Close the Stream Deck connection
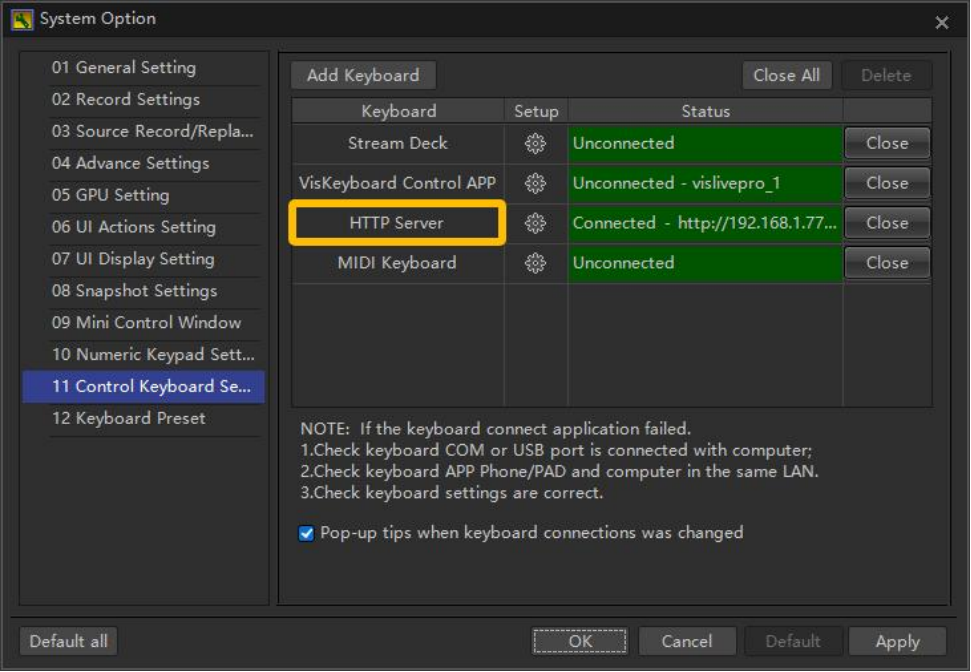Screen dimensions: 971x672 tap(886, 143)
